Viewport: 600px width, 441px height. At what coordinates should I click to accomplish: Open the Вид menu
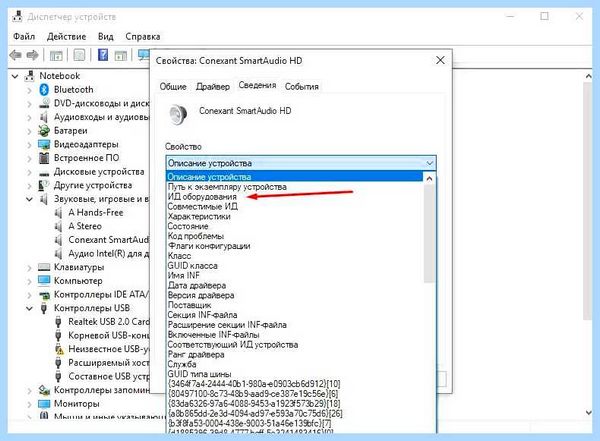point(106,36)
